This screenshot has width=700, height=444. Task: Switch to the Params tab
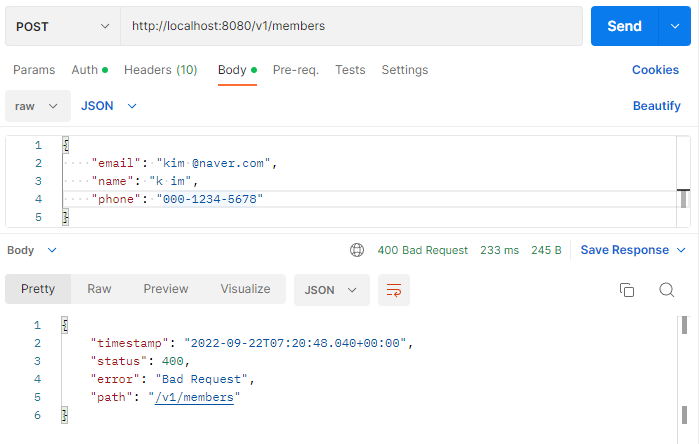(x=34, y=70)
